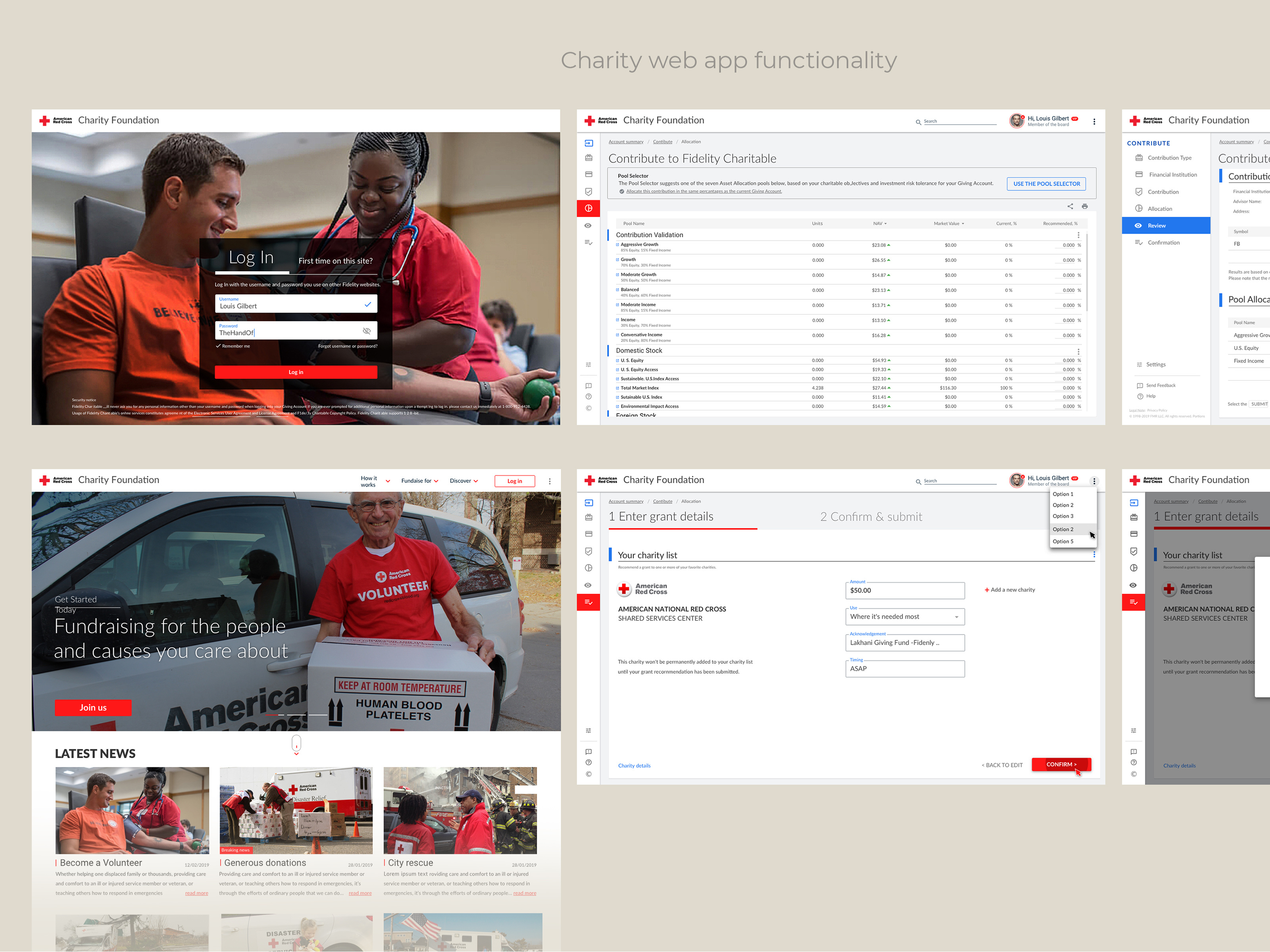
Task: Switch to 'First time on this site?' tab
Action: tap(335, 261)
